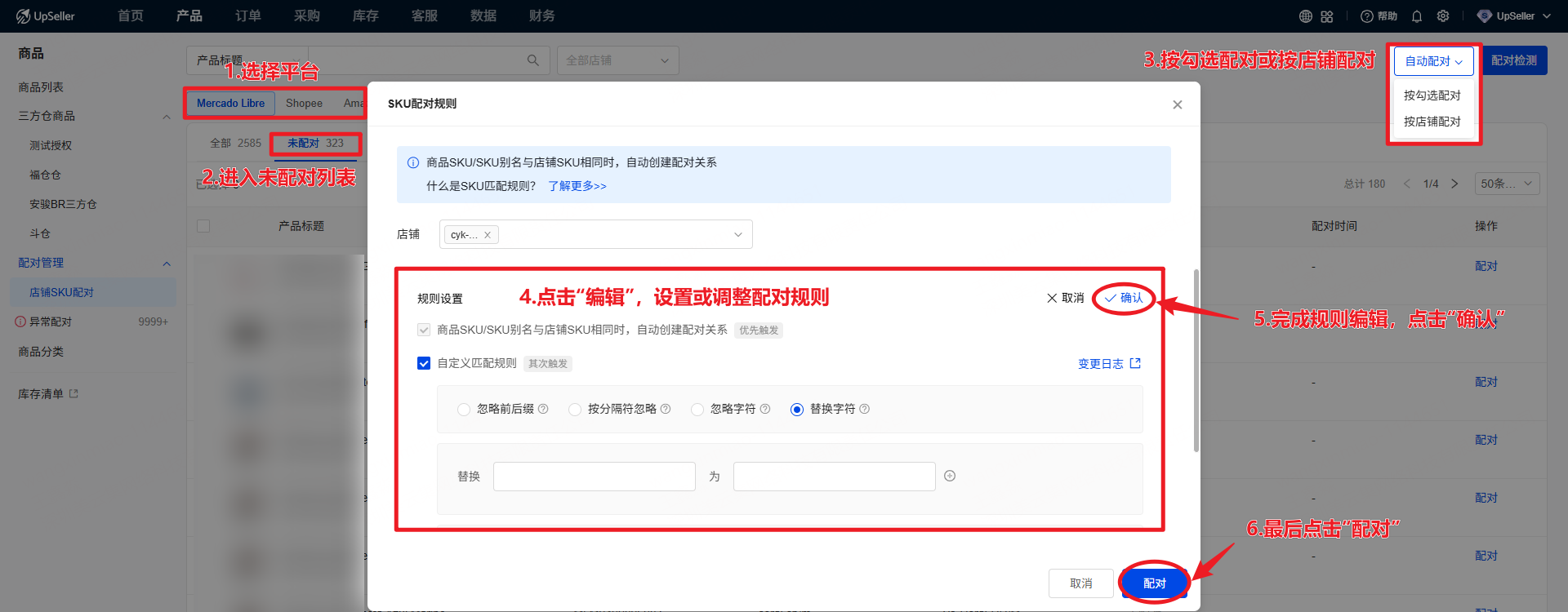Click help icon beside 忽略前后缀
1568x612 pixels.
tap(543, 409)
